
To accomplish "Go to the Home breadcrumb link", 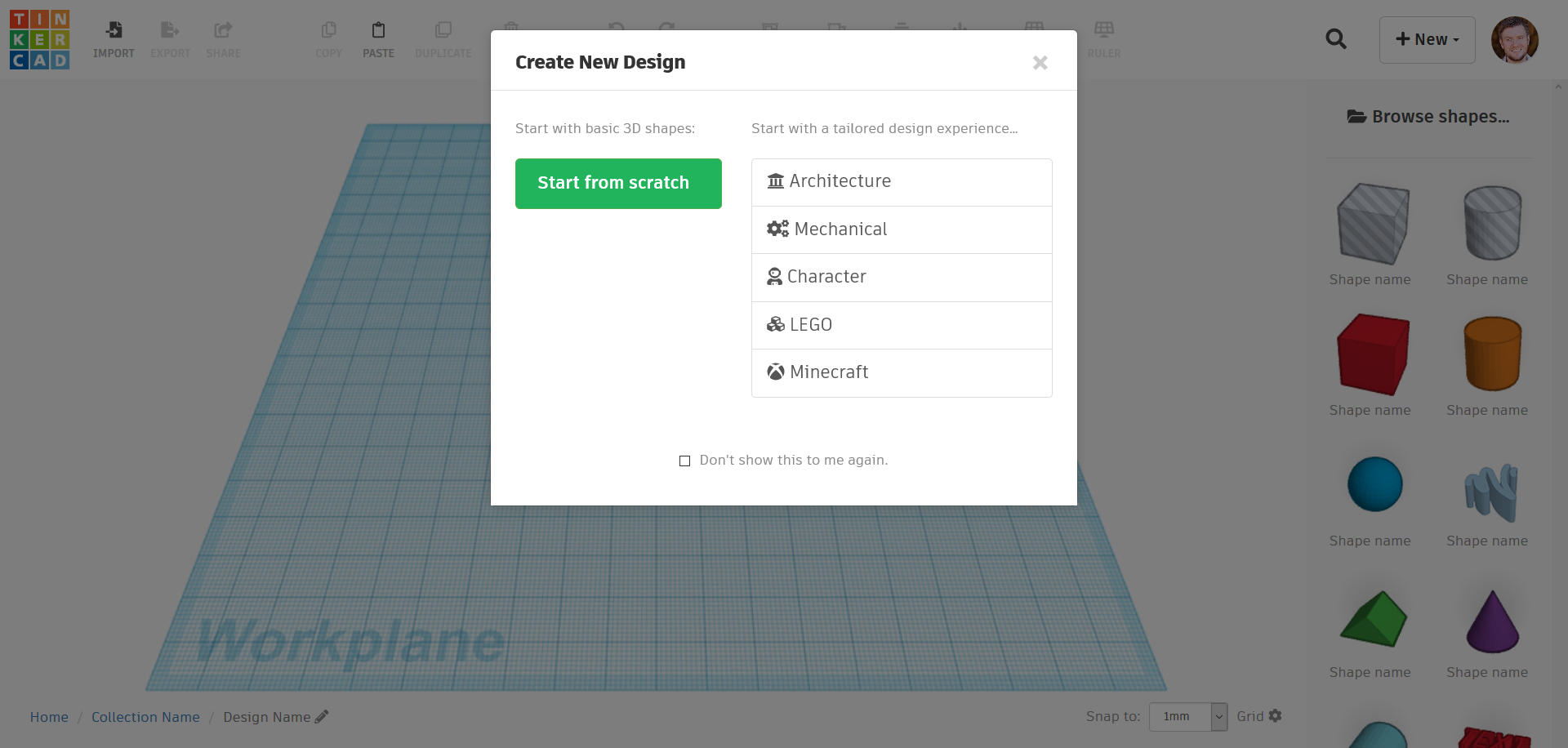I will (x=49, y=717).
